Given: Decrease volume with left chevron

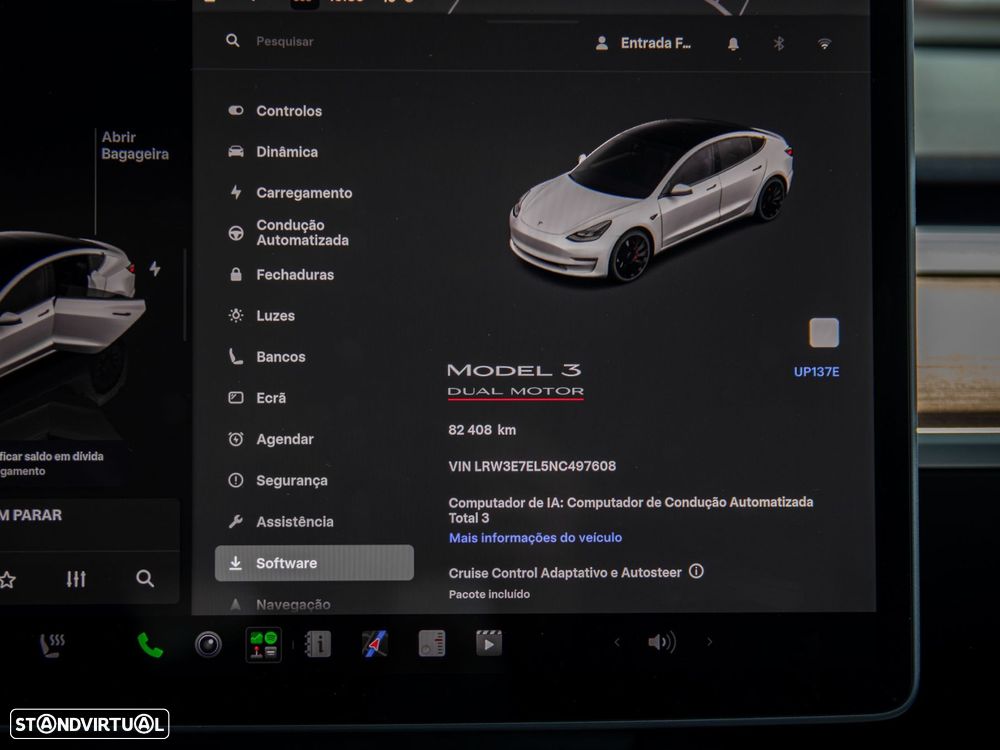Looking at the screenshot, I should [617, 642].
